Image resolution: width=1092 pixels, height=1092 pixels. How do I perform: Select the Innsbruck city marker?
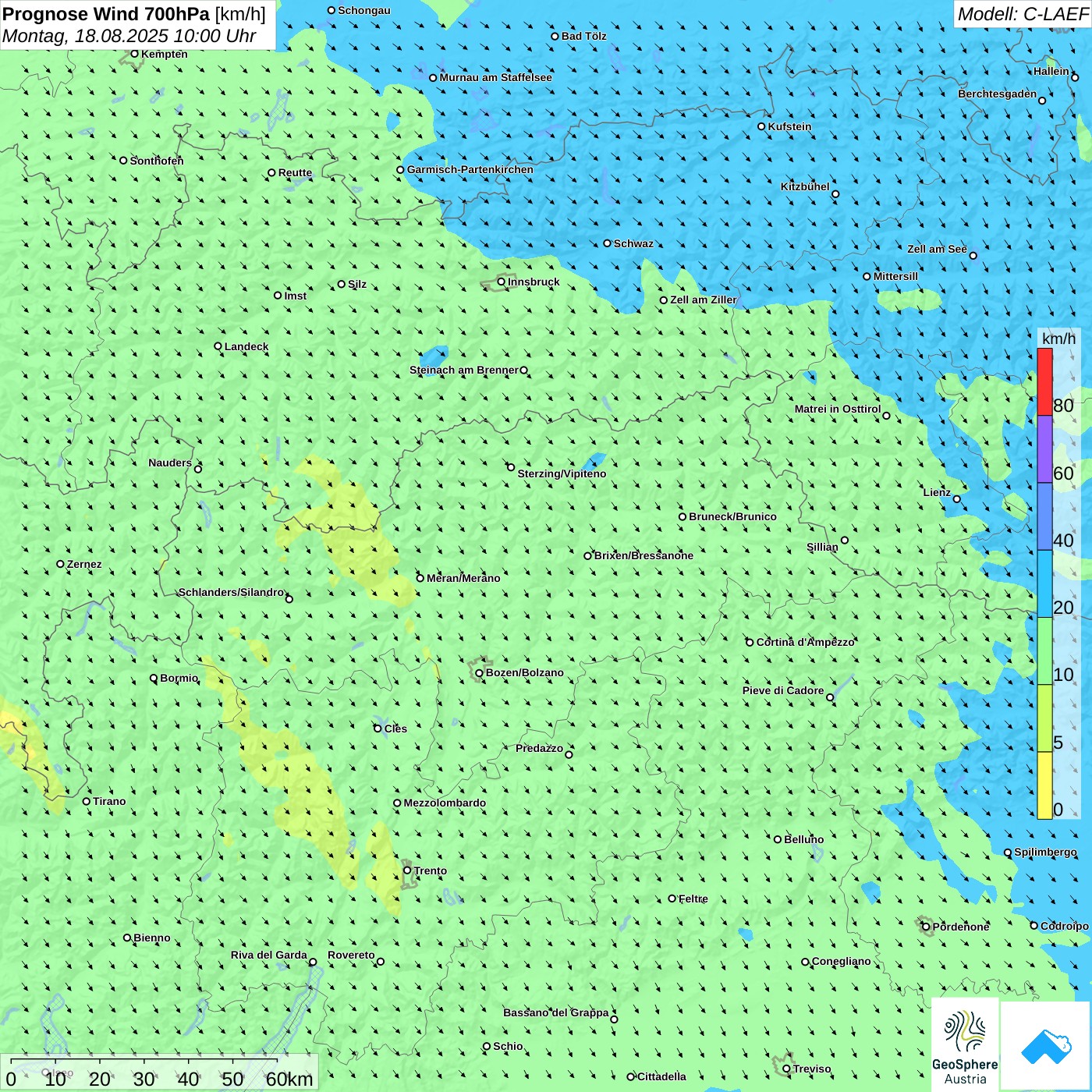(502, 282)
